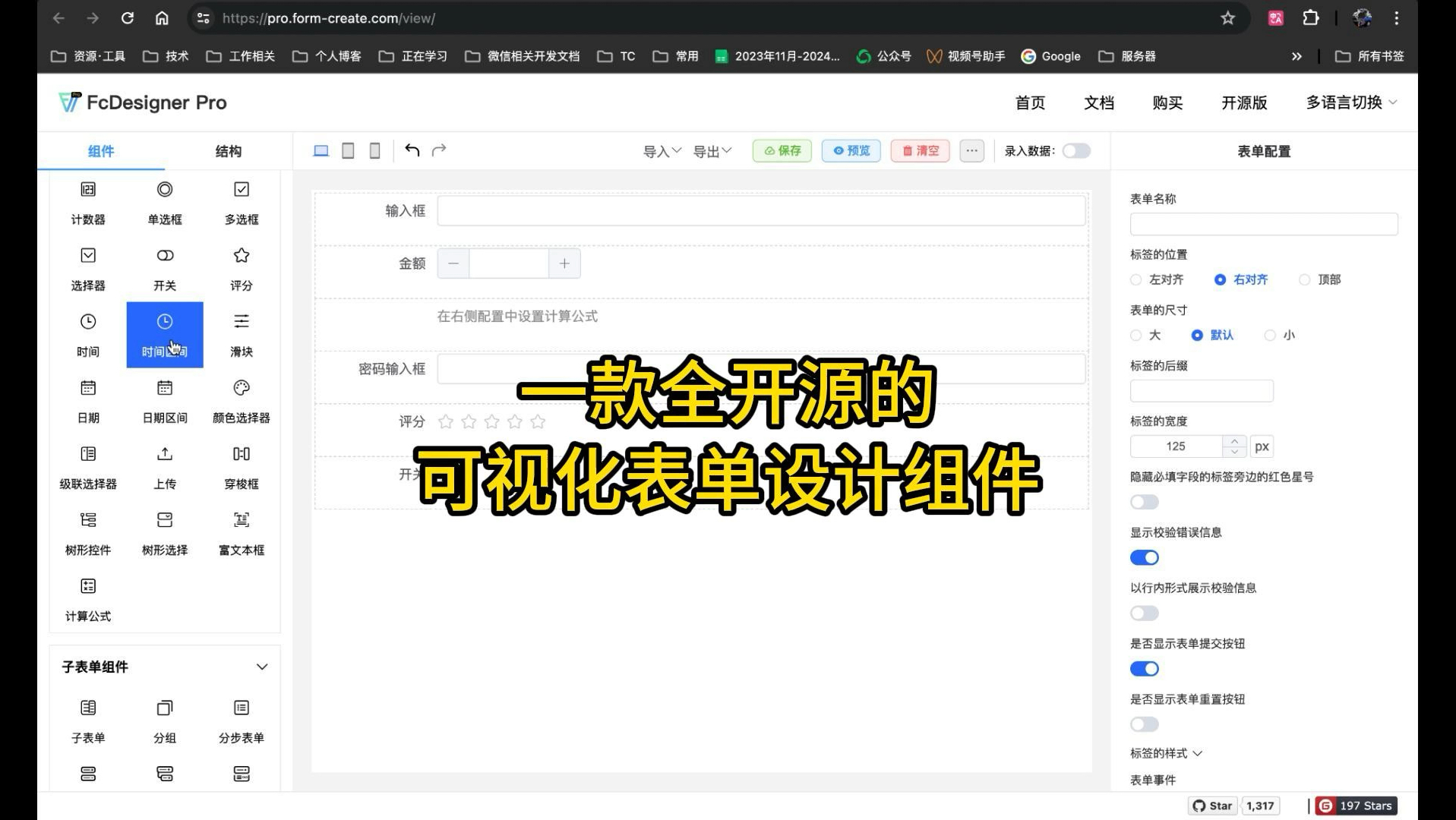Switch to tablet preview device icon

[348, 150]
